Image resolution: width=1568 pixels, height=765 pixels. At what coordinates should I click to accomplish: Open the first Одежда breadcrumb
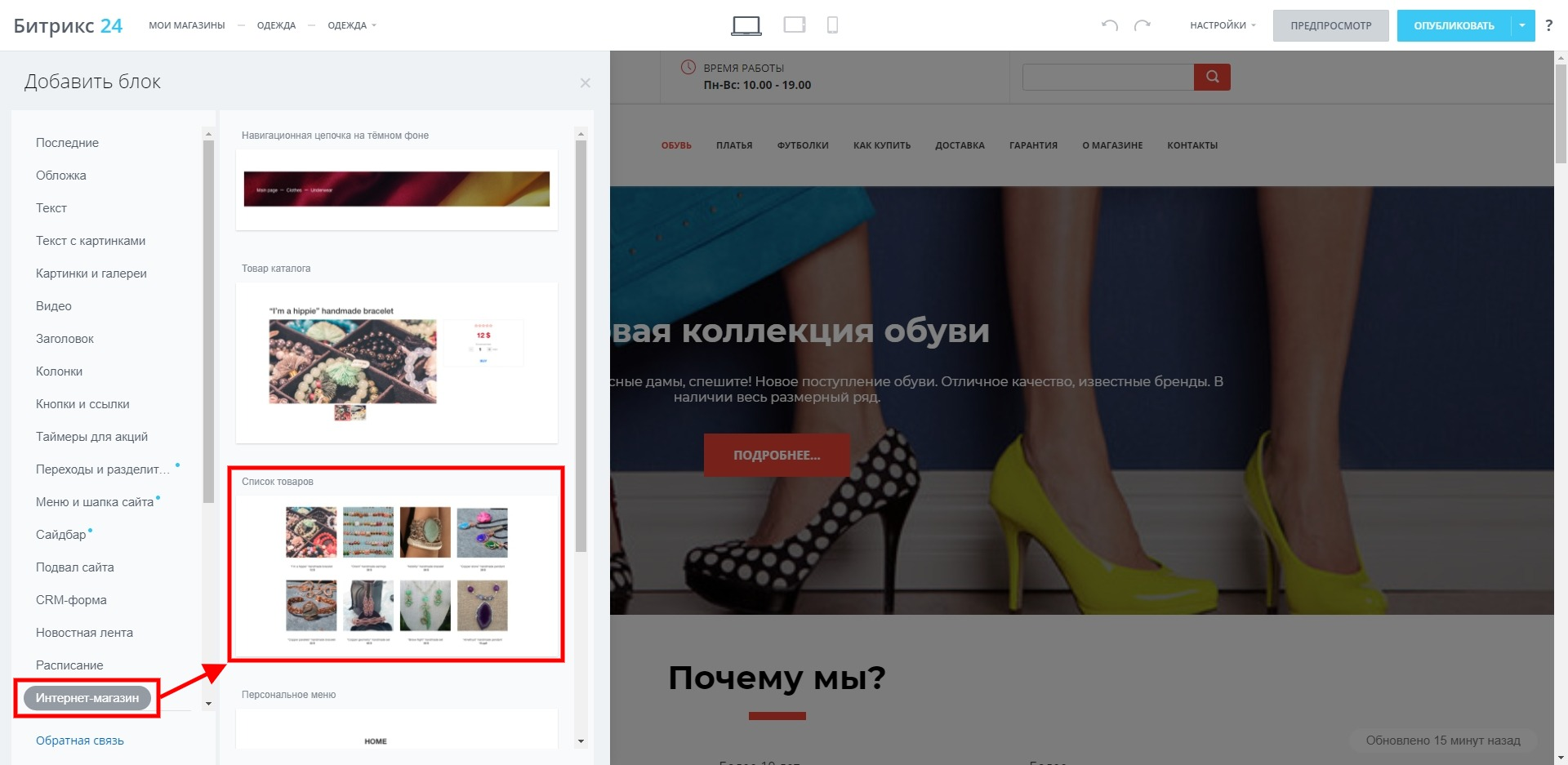[276, 25]
